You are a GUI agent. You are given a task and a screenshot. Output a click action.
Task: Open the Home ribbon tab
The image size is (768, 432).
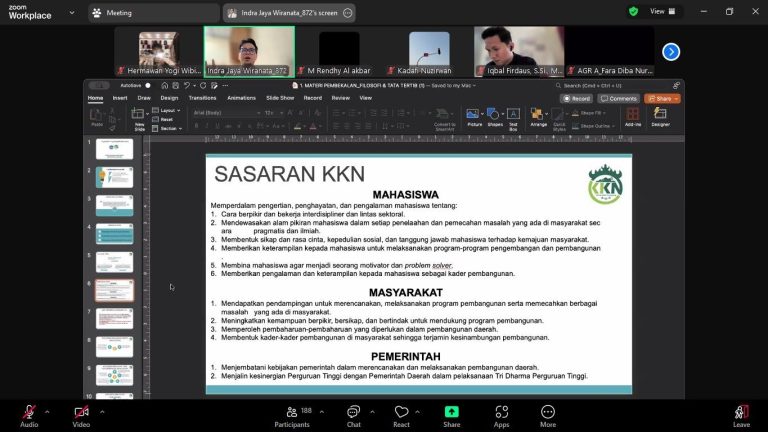pyautogui.click(x=96, y=98)
